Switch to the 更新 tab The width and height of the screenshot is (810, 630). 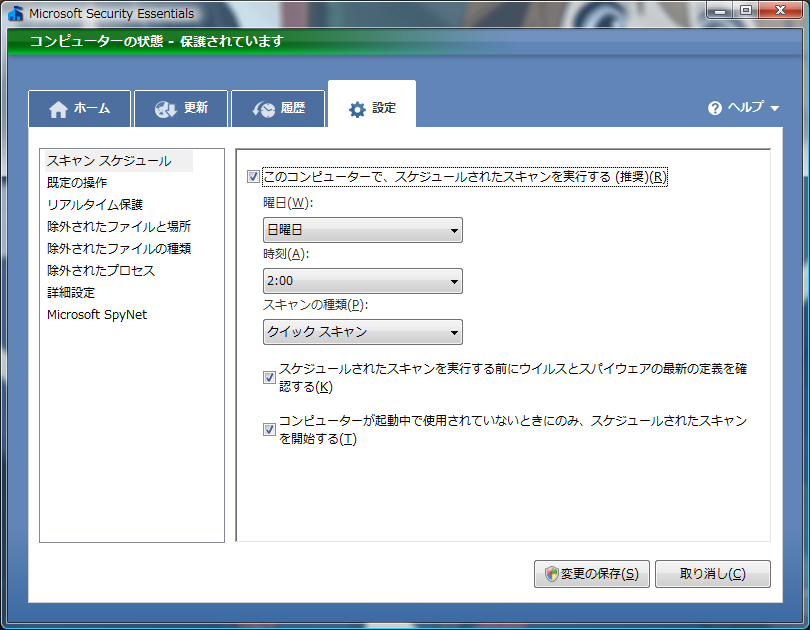pyautogui.click(x=181, y=108)
